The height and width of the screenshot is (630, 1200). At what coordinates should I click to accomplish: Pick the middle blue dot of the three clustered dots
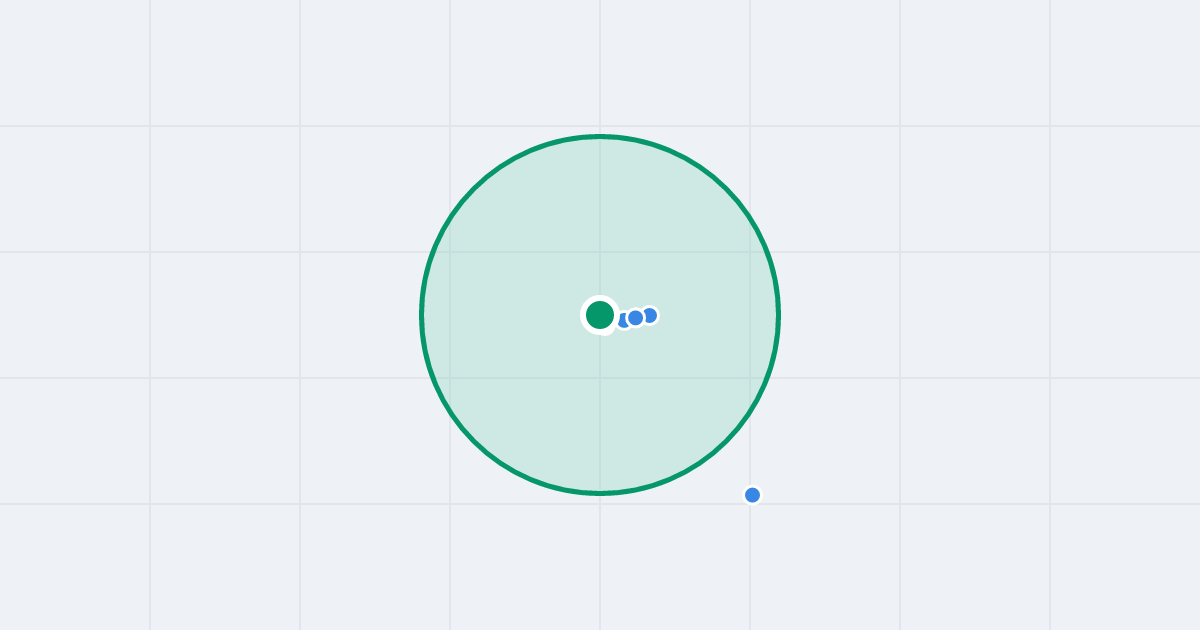635,318
